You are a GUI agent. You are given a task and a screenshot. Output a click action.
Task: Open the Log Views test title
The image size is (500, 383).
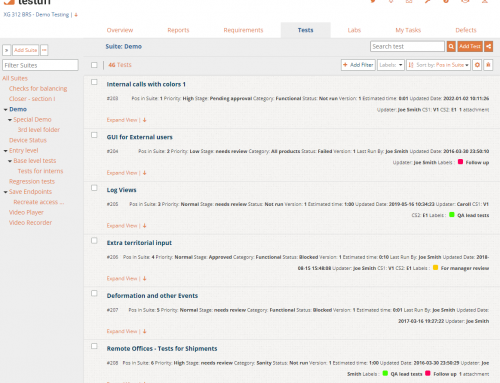(121, 190)
